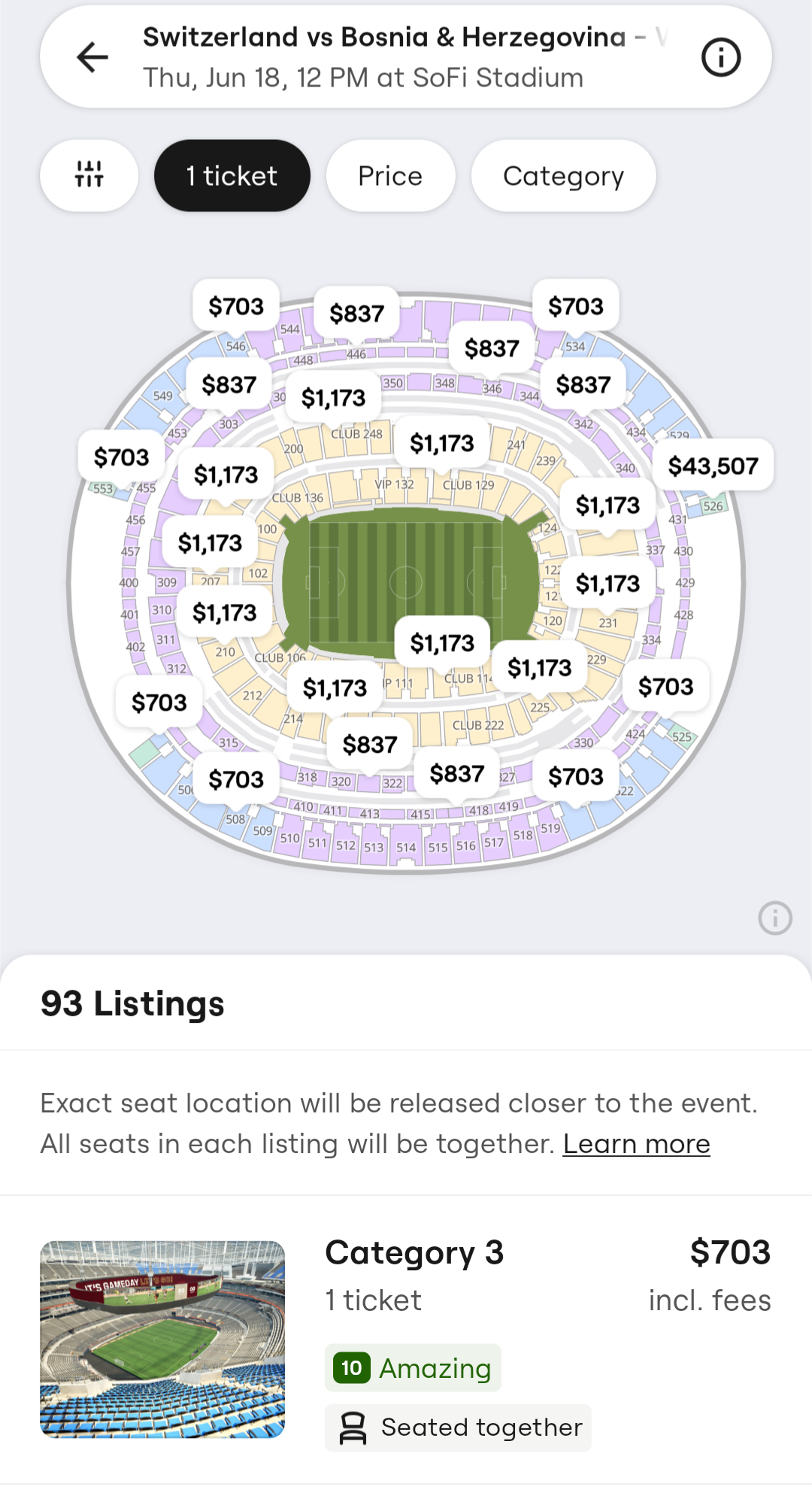812x1505 pixels.
Task: Tap the back arrow icon
Action: click(92, 57)
